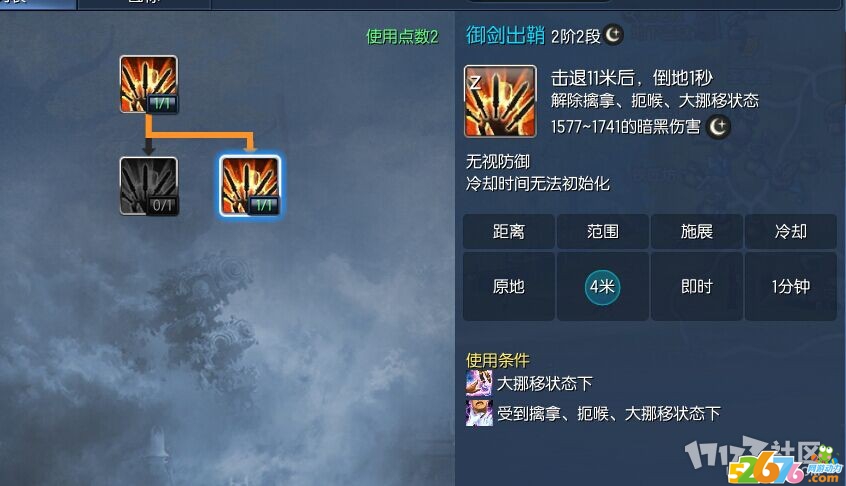Click the 御剑出鞘 skill title
The width and height of the screenshot is (846, 486).
click(x=505, y=35)
